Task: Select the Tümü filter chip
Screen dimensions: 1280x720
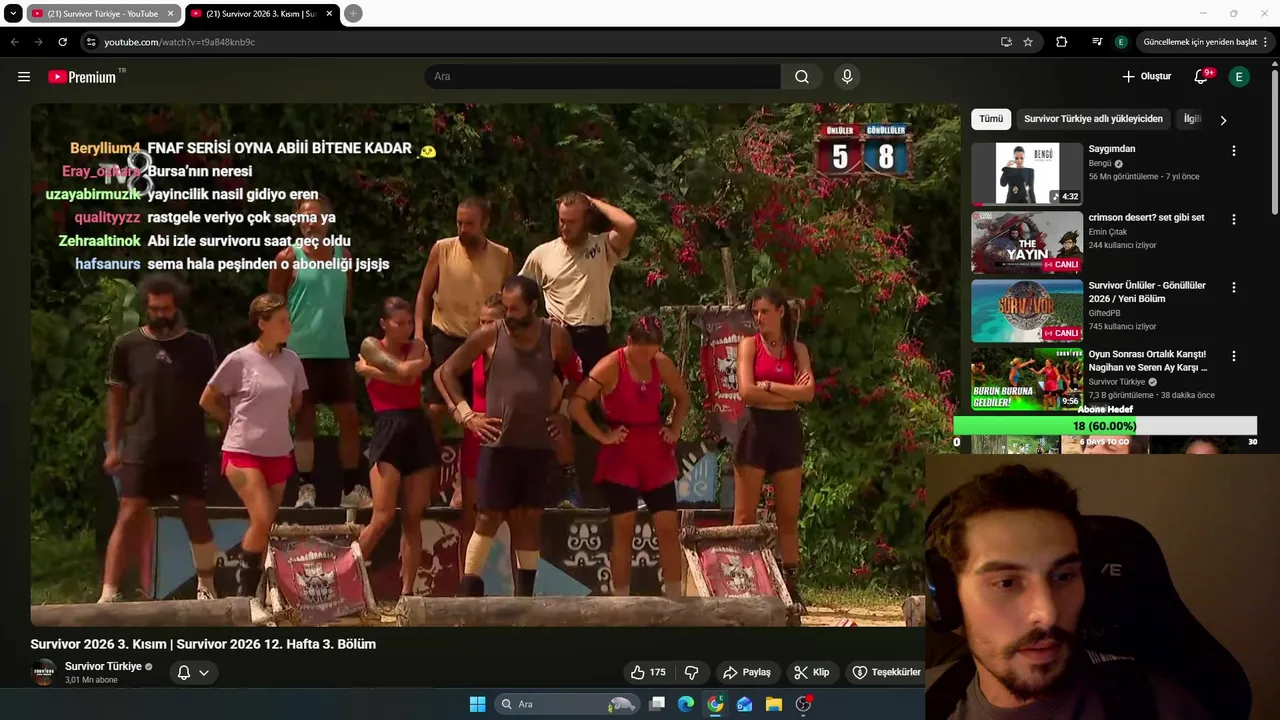Action: (991, 119)
